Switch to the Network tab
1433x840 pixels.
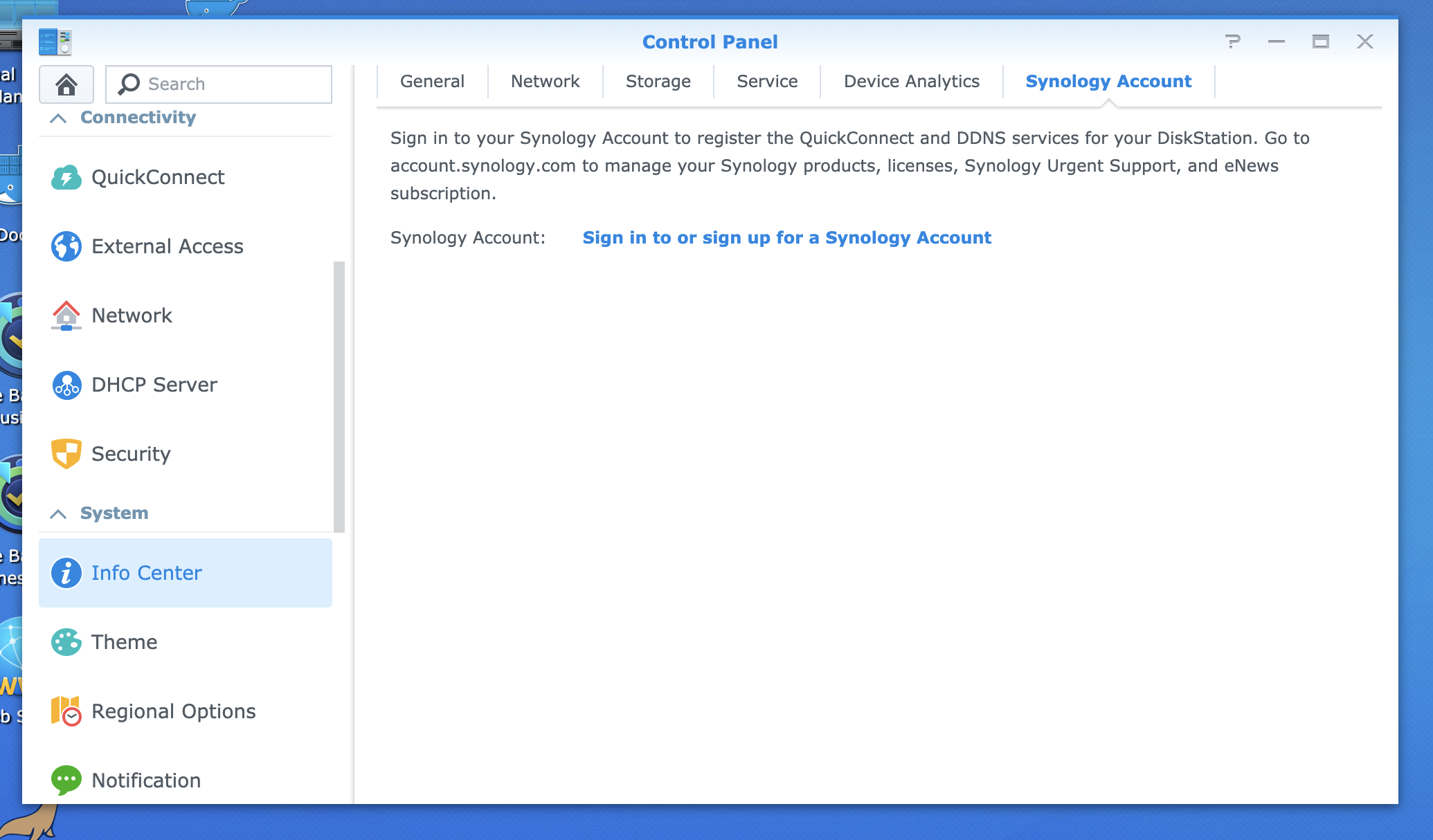pyautogui.click(x=544, y=81)
